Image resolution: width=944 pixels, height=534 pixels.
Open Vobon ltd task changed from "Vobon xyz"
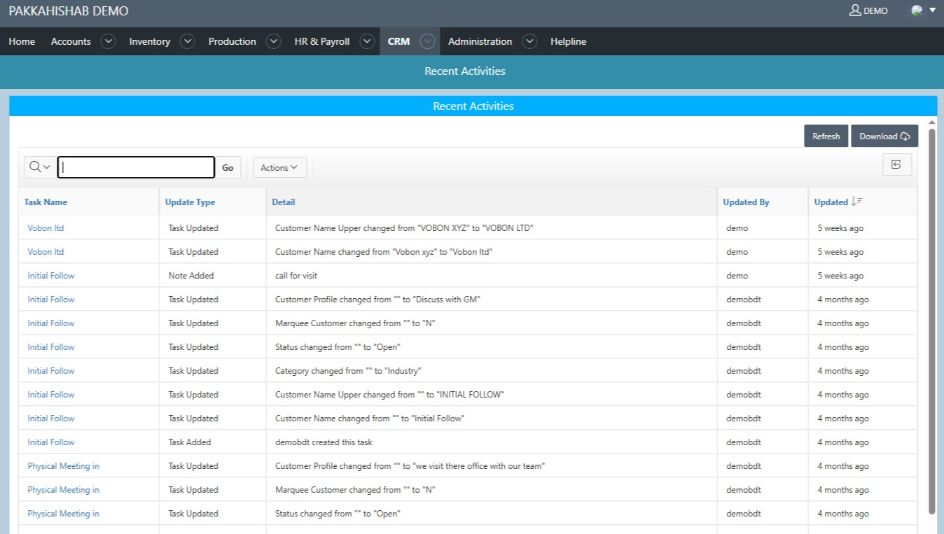pyautogui.click(x=45, y=252)
